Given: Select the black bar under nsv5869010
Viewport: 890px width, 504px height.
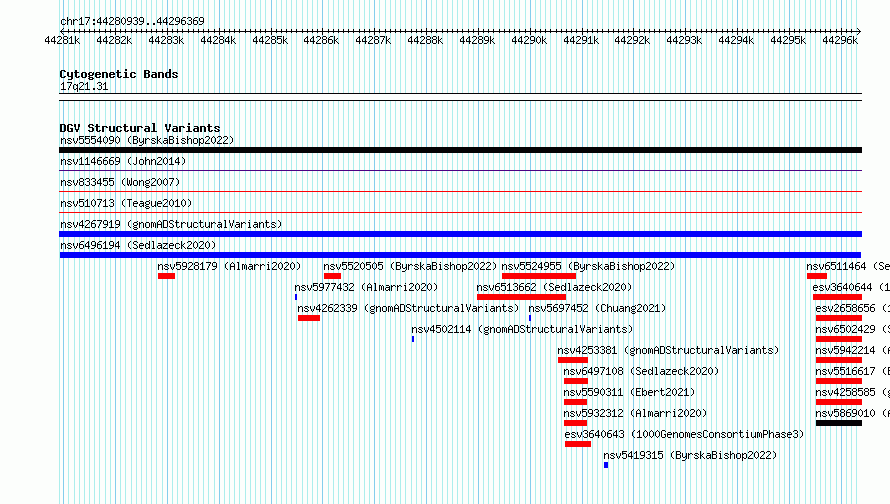Looking at the screenshot, I should pos(839,423).
